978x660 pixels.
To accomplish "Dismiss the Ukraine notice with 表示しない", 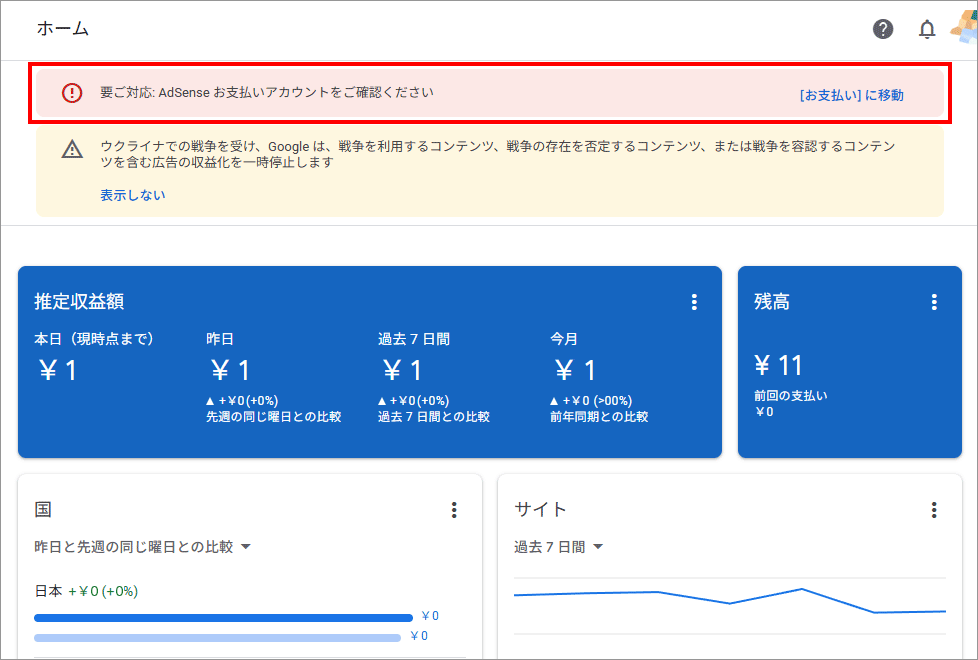I will [x=133, y=195].
